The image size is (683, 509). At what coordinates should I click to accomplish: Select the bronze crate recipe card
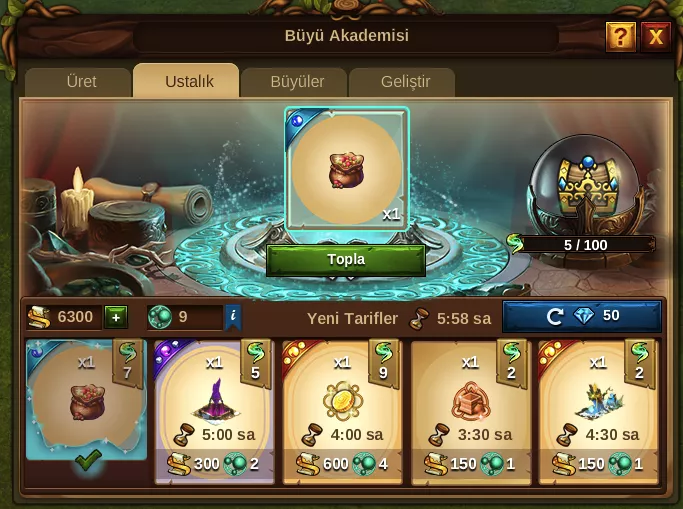(x=470, y=412)
